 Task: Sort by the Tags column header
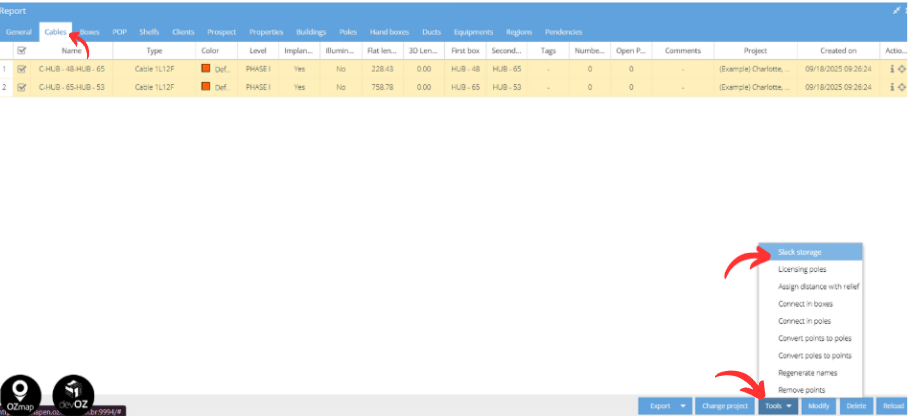coord(548,51)
